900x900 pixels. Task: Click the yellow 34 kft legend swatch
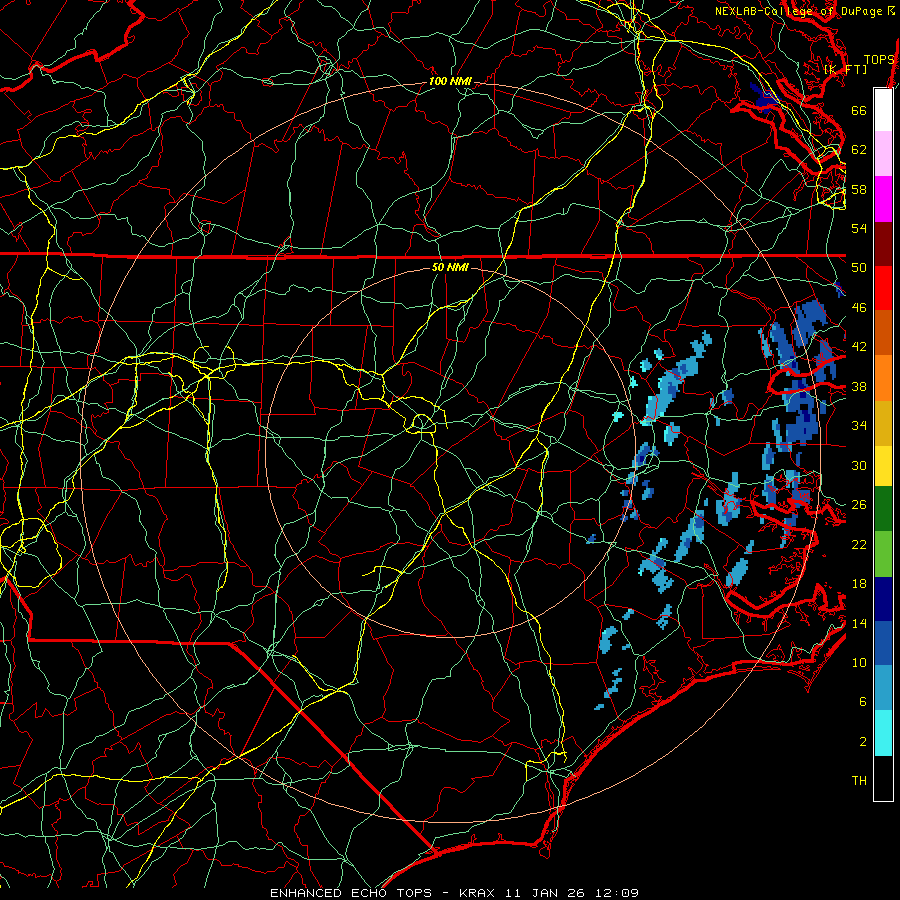coord(883,466)
